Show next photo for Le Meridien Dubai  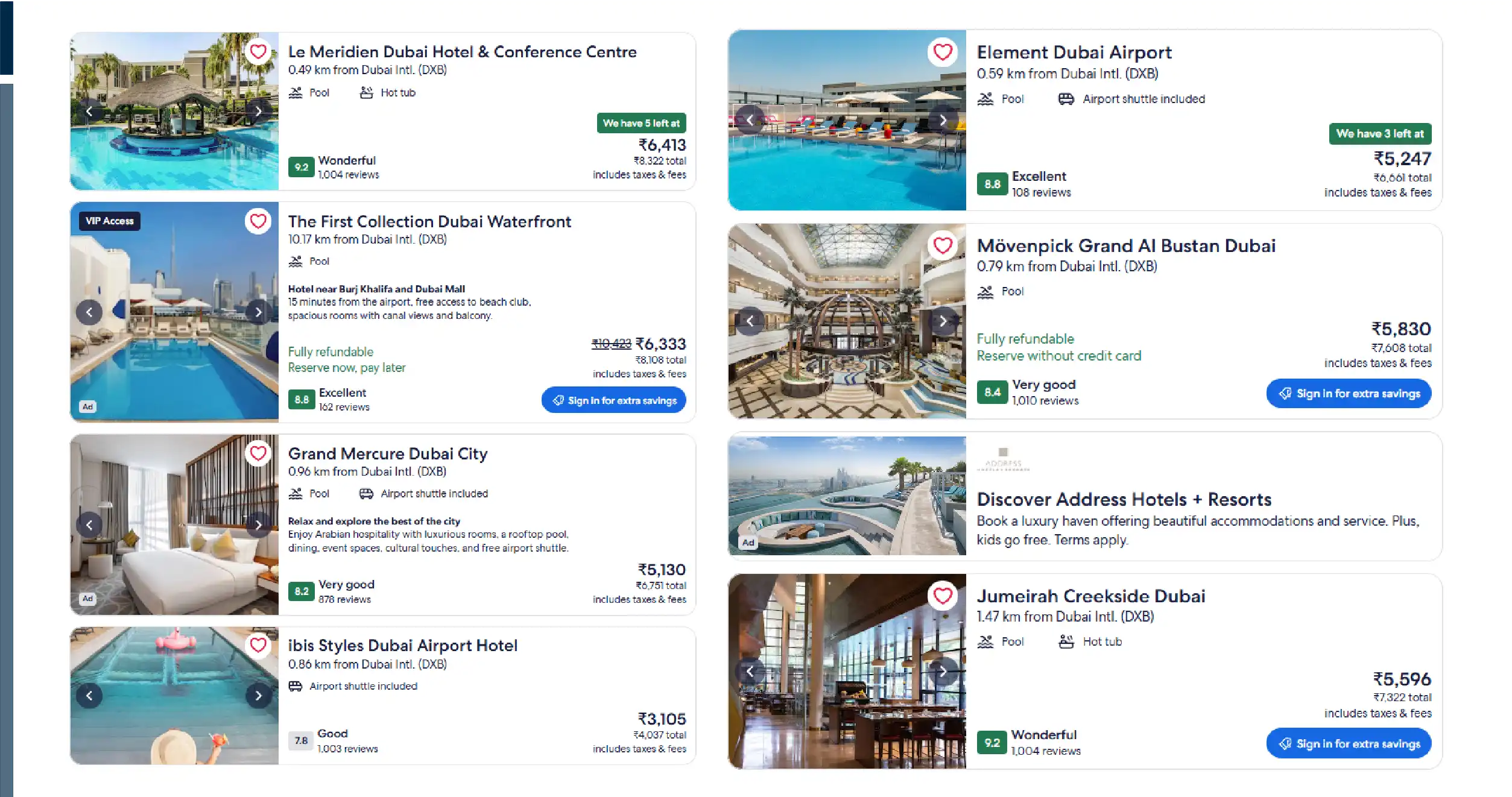click(x=258, y=112)
